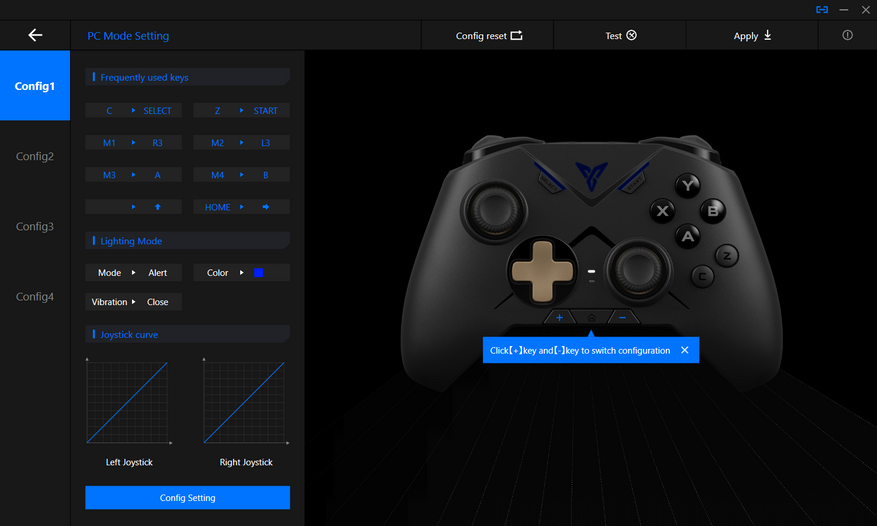The width and height of the screenshot is (877, 526).
Task: Click the home key on the controller
Action: pyautogui.click(x=591, y=318)
